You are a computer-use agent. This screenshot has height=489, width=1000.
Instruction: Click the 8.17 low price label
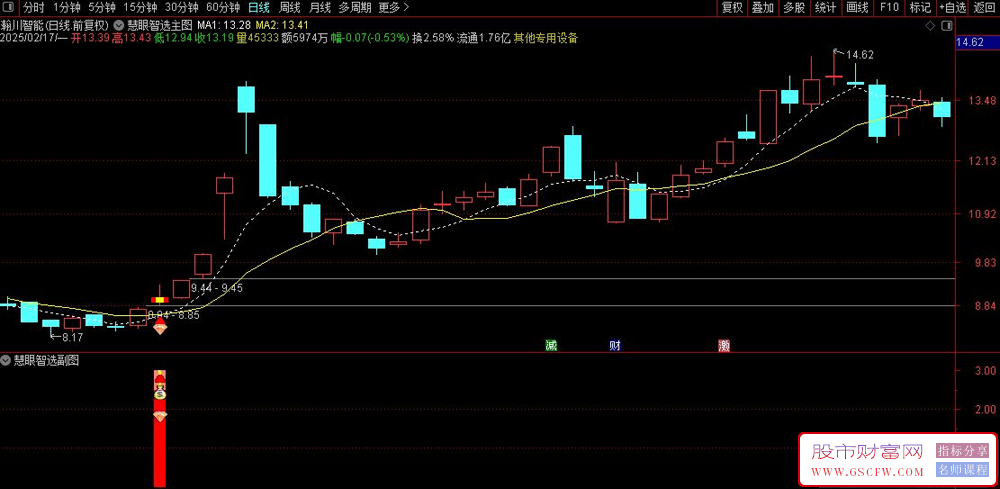click(72, 337)
